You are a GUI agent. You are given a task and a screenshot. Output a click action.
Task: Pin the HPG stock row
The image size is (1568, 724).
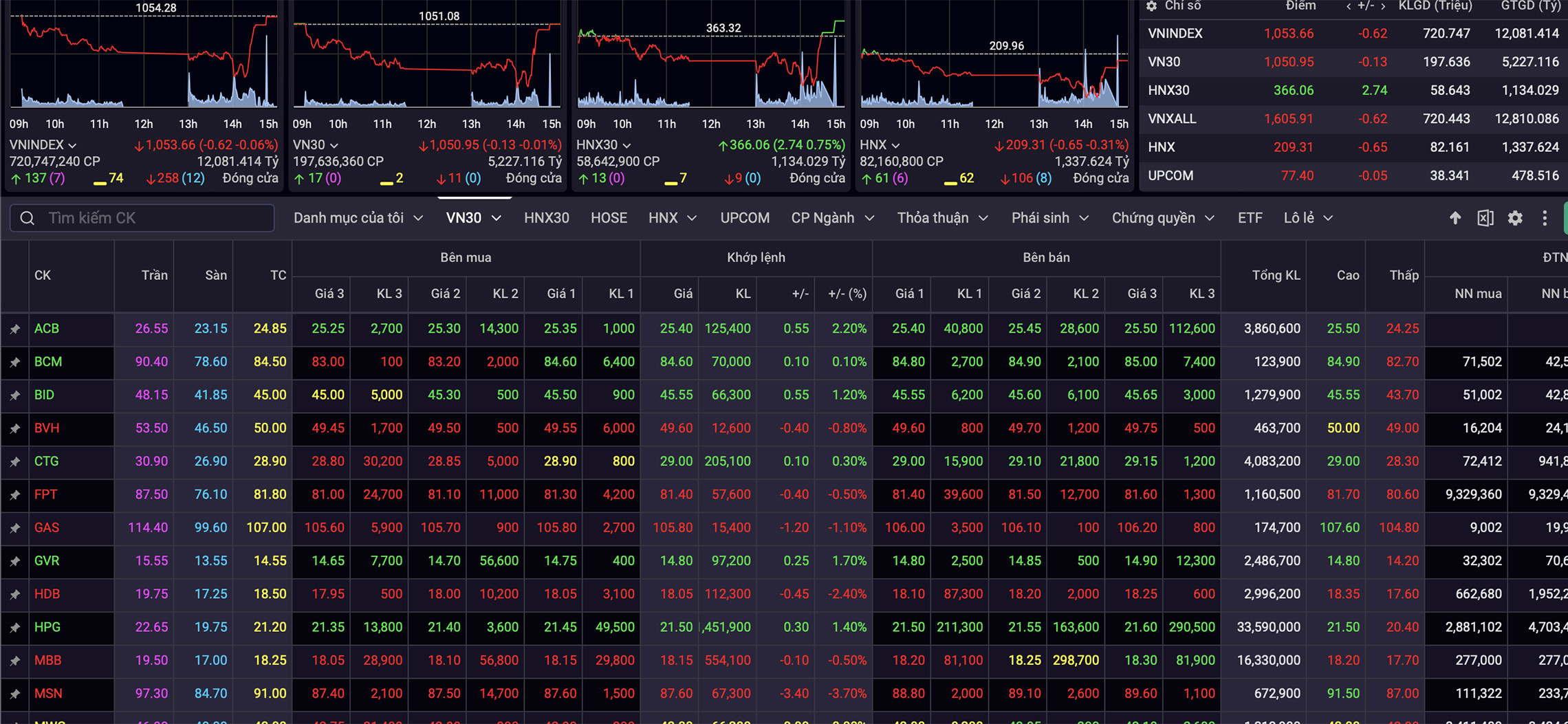15,628
